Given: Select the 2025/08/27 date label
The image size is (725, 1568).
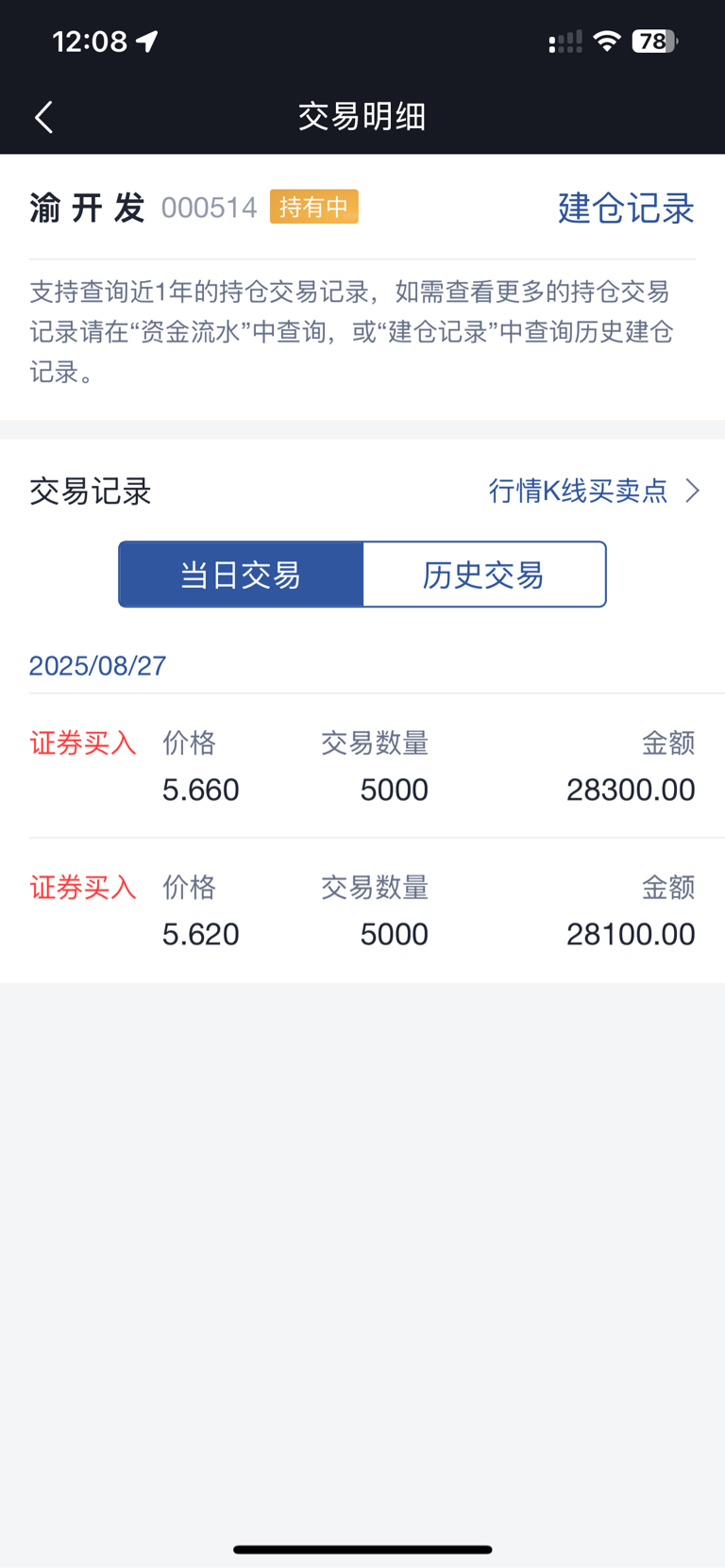Looking at the screenshot, I should tap(97, 666).
